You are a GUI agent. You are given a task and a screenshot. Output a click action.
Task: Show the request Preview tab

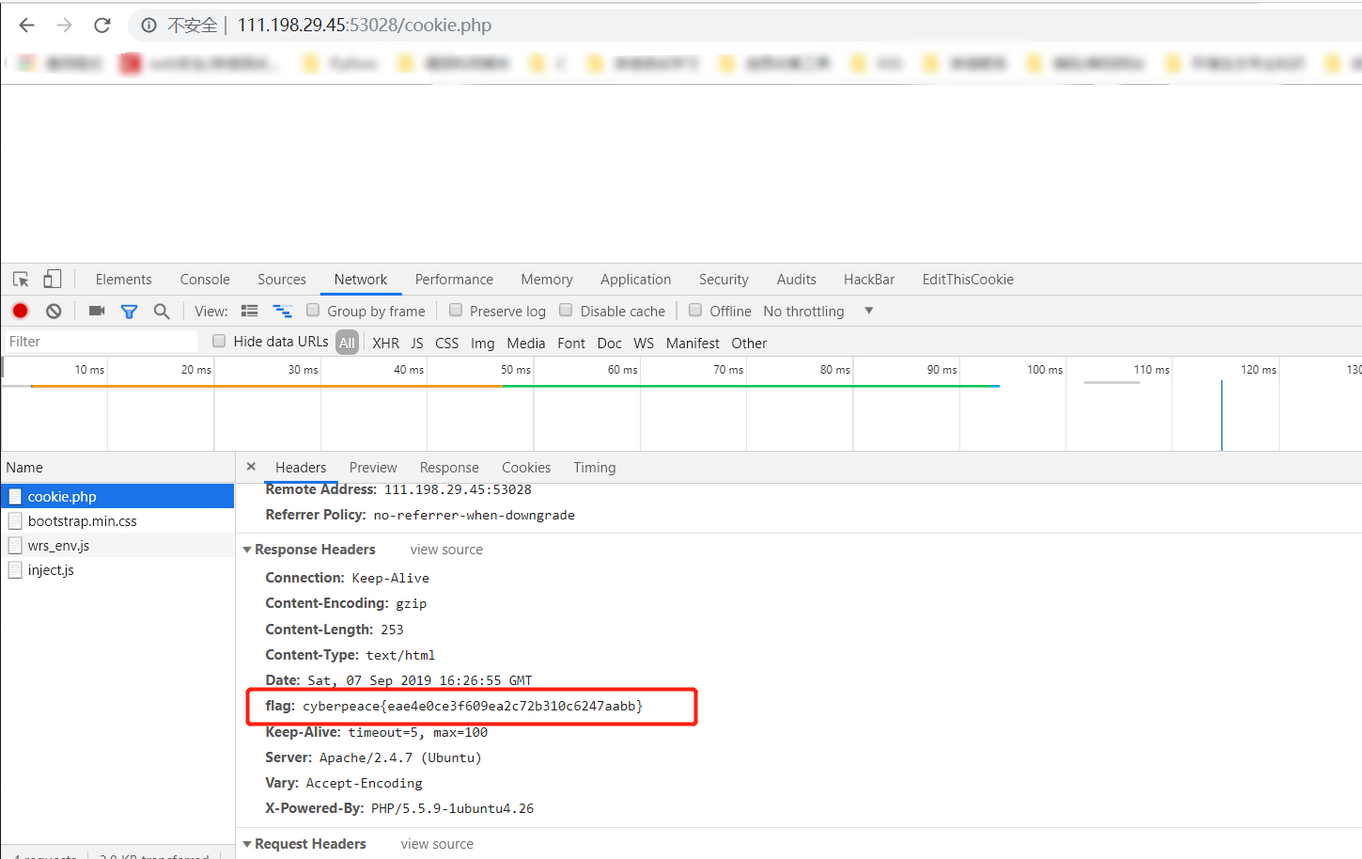click(373, 467)
